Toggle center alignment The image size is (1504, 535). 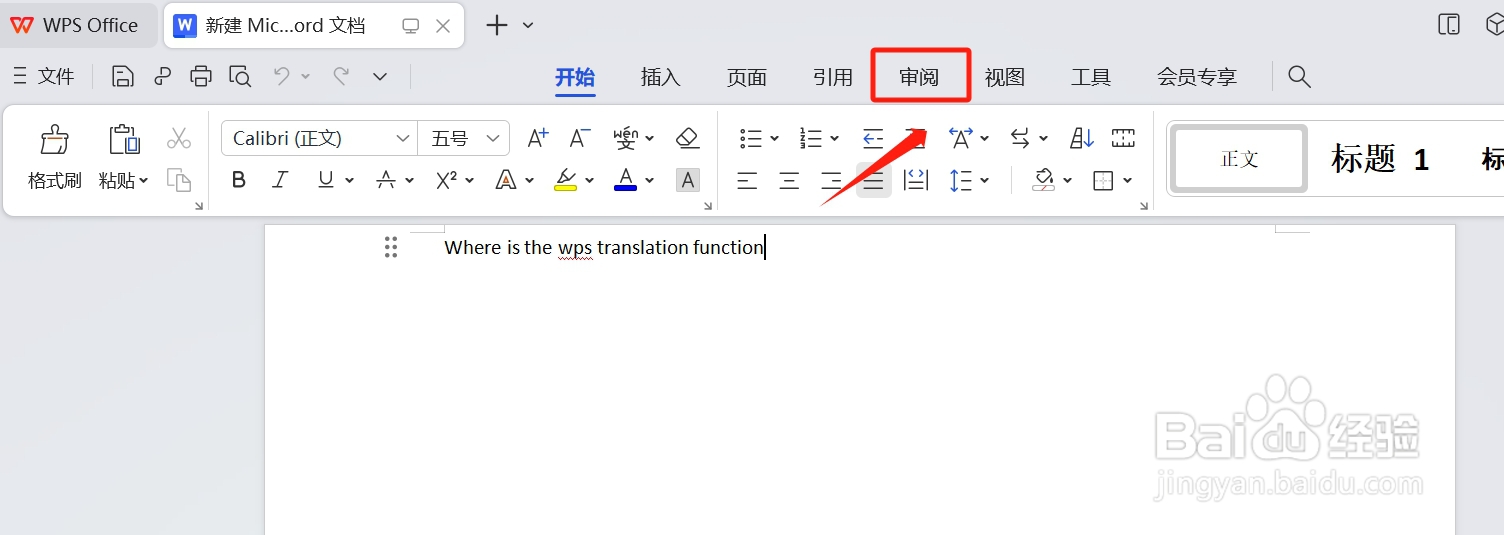point(789,180)
